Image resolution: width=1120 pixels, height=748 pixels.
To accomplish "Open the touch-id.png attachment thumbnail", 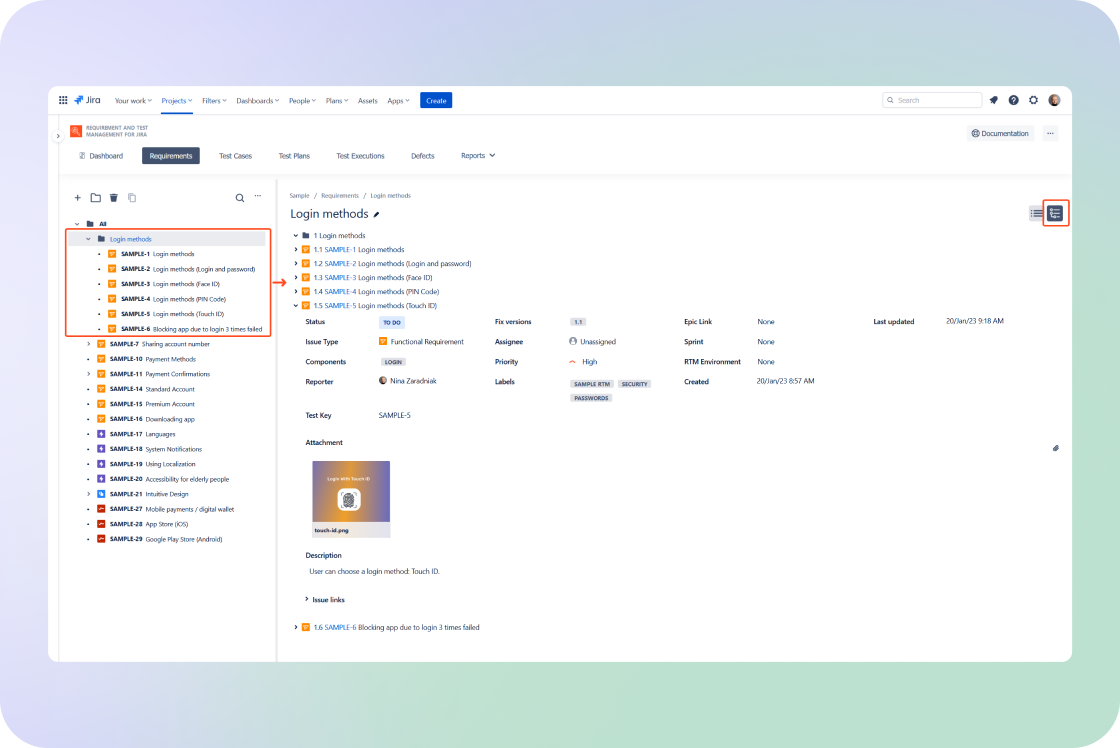I will click(351, 499).
